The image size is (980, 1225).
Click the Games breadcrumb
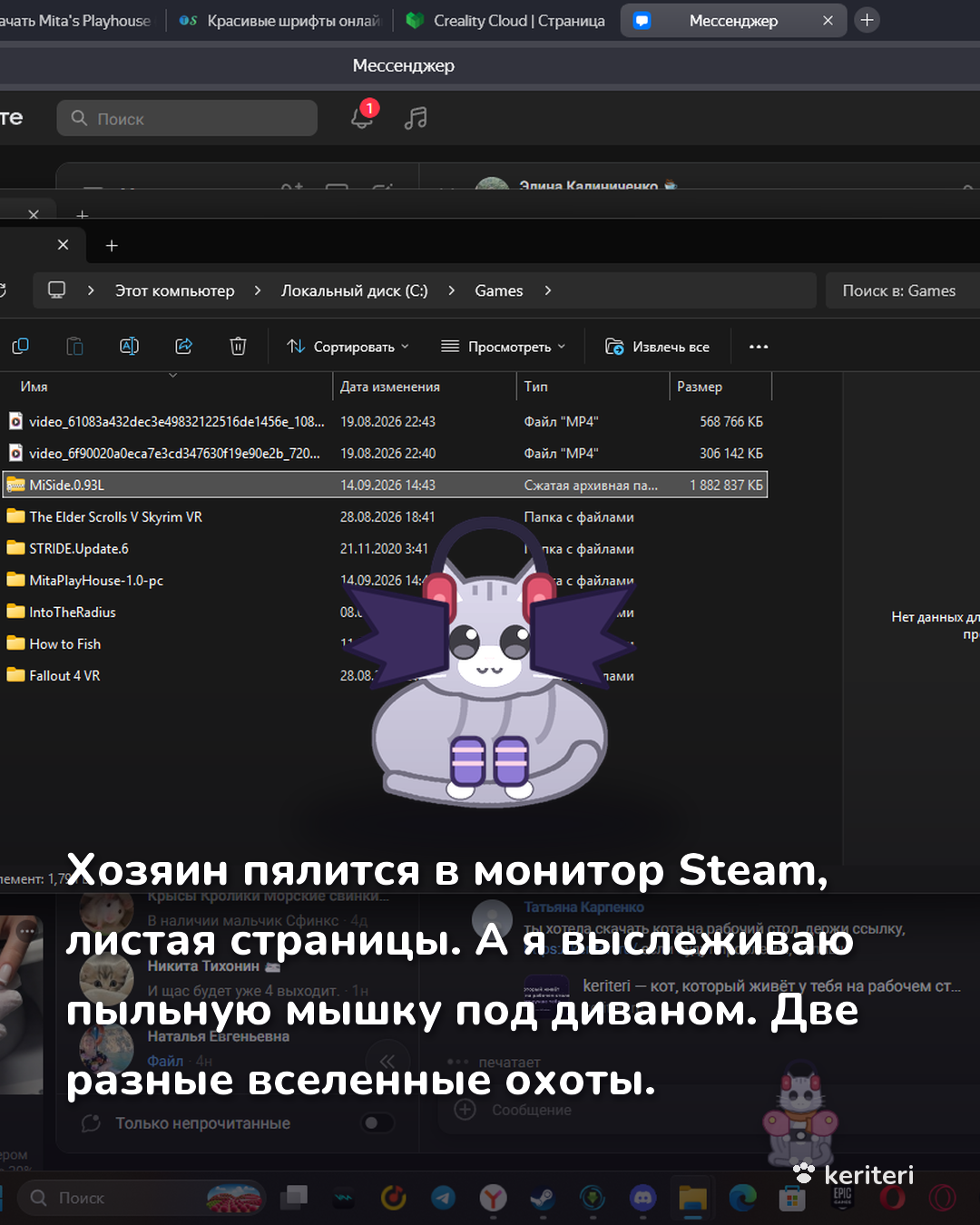(499, 290)
